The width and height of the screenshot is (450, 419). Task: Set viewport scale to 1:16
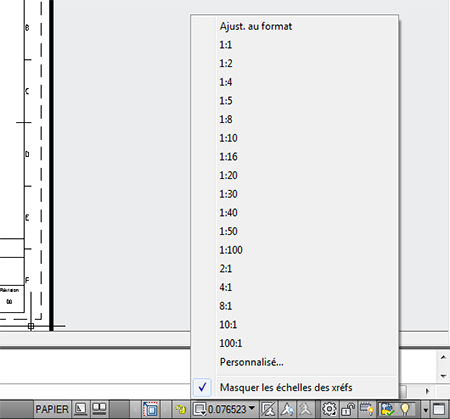[295, 157]
